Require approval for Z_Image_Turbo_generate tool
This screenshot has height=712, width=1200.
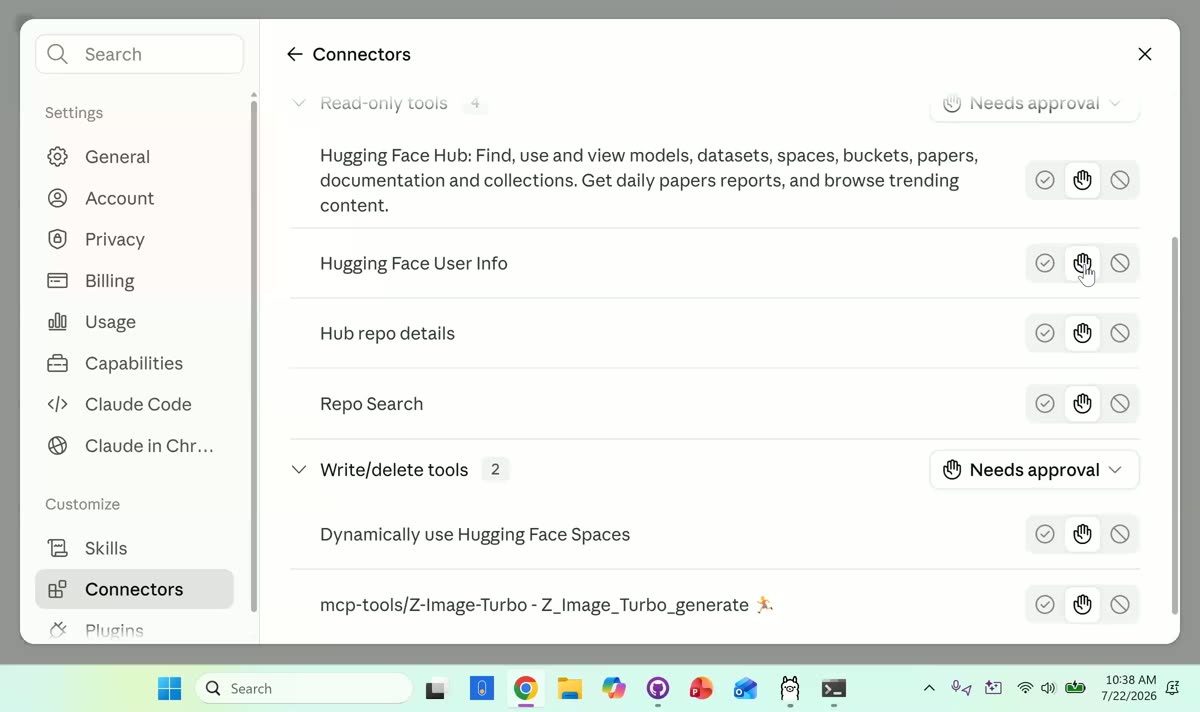pos(1082,605)
